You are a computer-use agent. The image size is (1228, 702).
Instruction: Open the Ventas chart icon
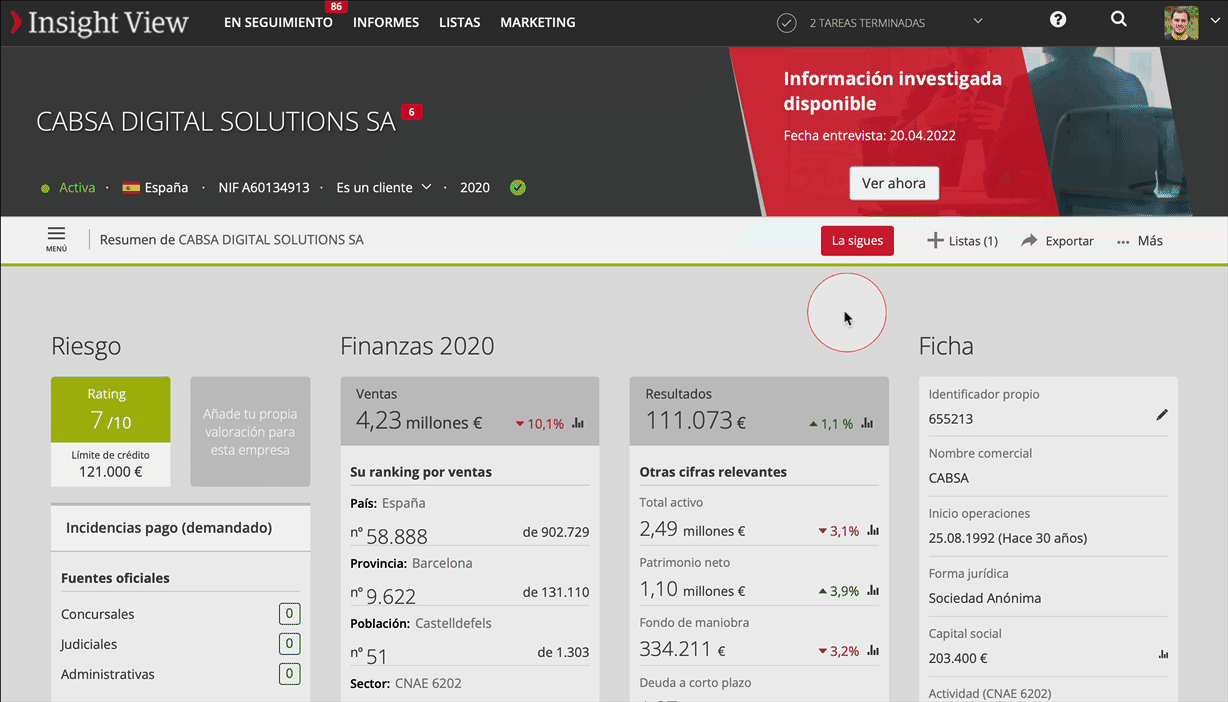(x=578, y=423)
